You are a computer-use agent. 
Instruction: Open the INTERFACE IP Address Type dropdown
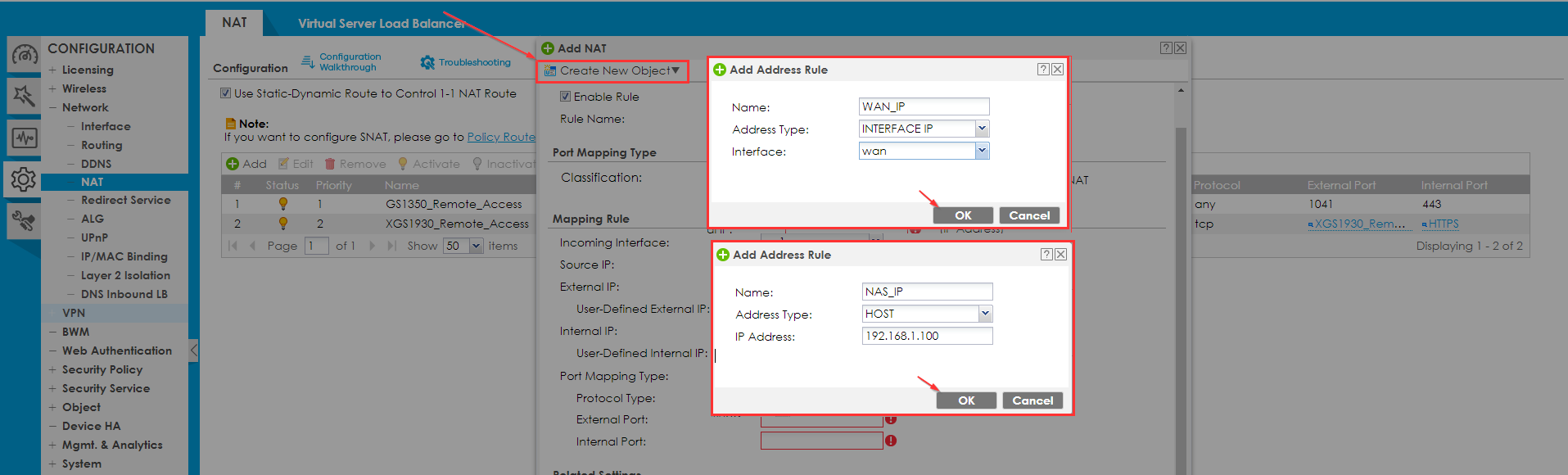click(x=982, y=129)
